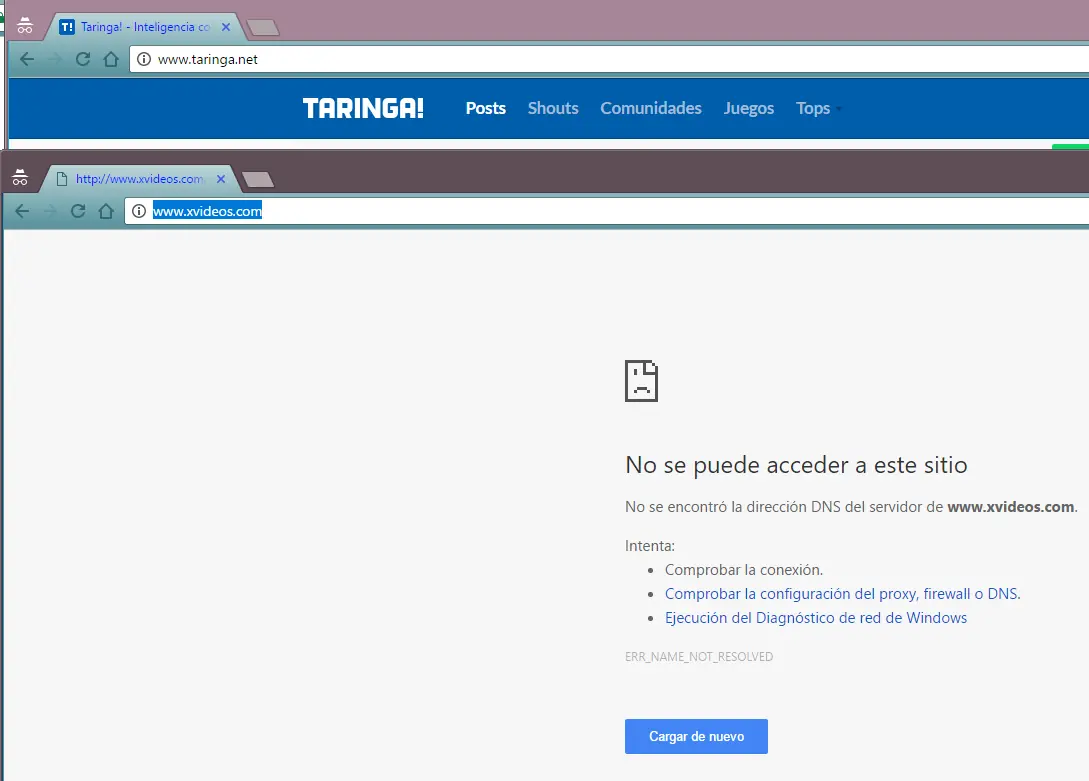
Task: Click the highlighted www.xvideos.com address bar
Action: tap(608, 211)
